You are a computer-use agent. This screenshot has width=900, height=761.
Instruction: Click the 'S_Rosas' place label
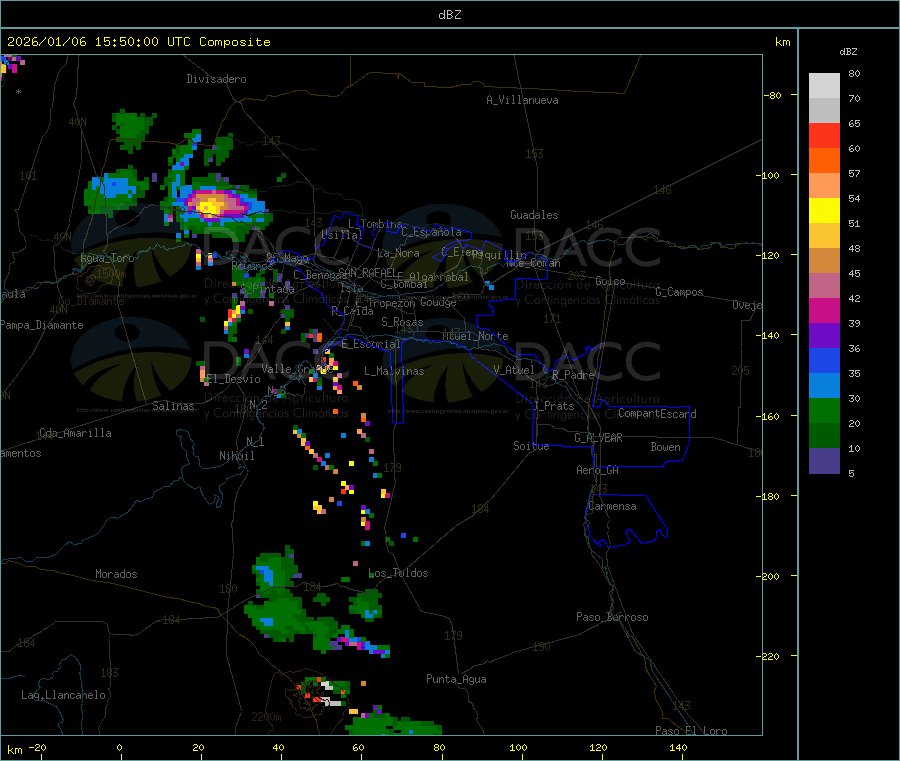click(x=402, y=322)
